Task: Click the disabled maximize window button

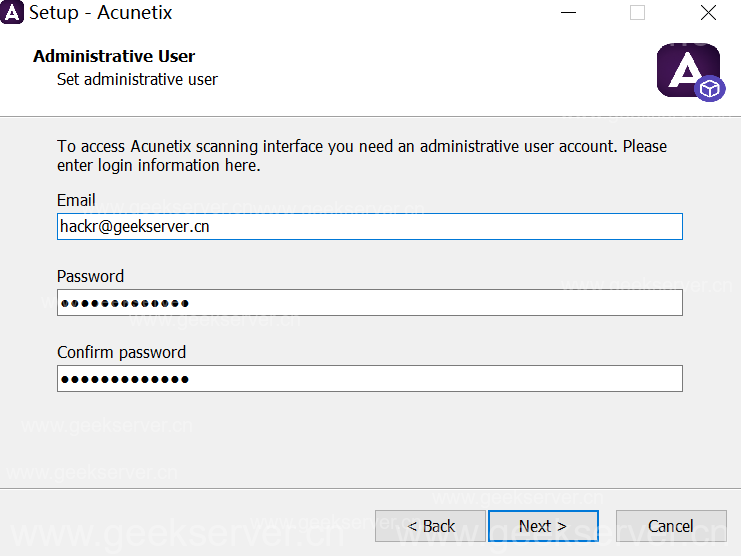Action: [x=637, y=14]
